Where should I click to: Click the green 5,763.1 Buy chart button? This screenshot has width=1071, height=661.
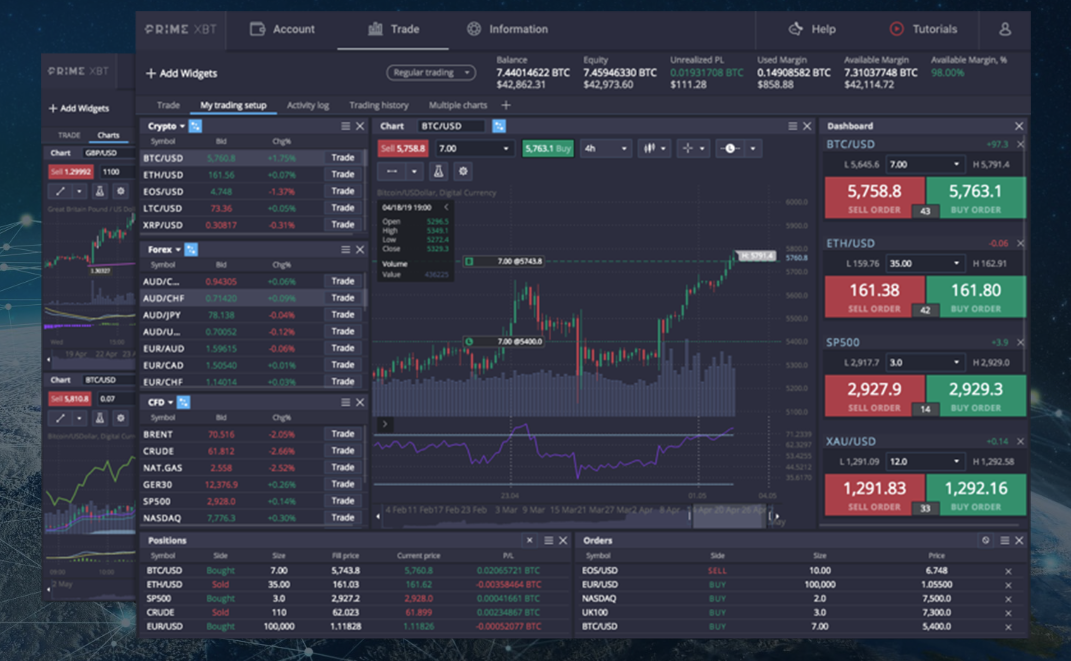(x=548, y=148)
